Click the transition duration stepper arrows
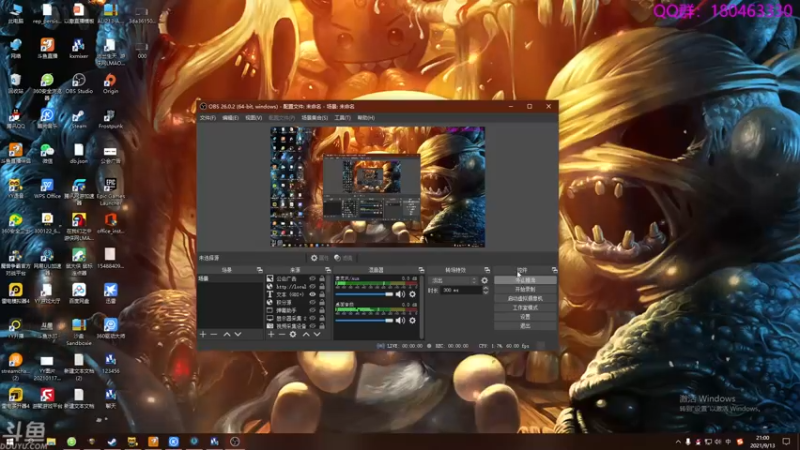Image resolution: width=800 pixels, height=450 pixels. click(x=485, y=290)
